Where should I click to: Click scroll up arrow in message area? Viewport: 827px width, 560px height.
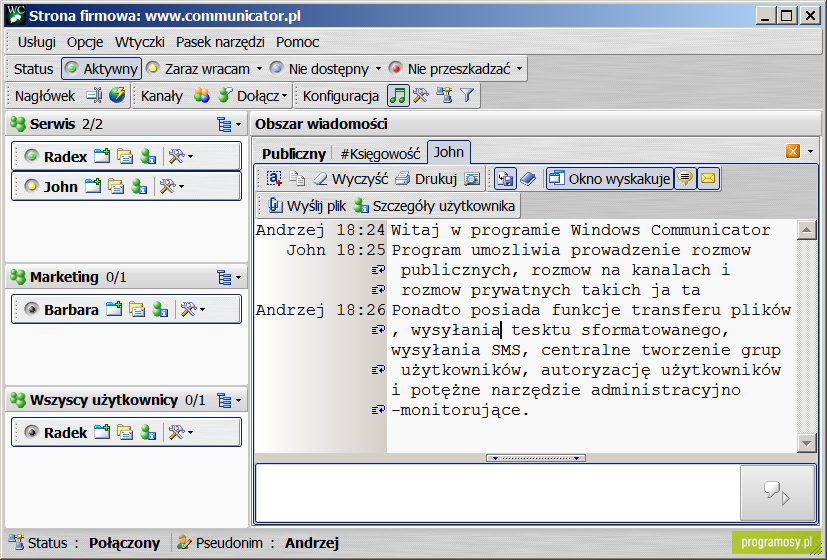(x=806, y=230)
